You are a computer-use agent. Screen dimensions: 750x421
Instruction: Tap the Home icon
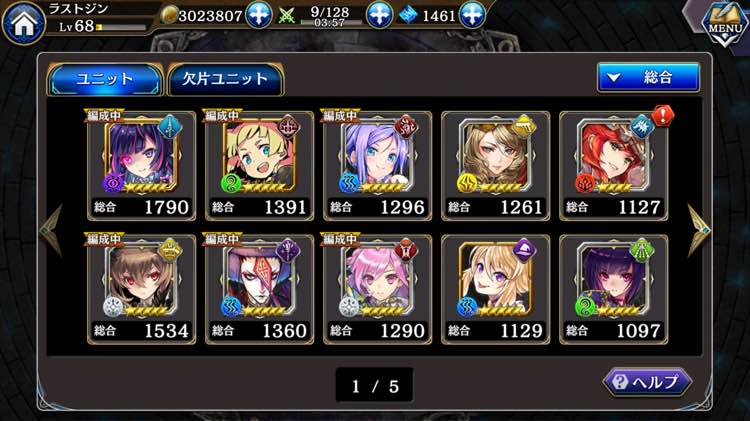tap(23, 23)
